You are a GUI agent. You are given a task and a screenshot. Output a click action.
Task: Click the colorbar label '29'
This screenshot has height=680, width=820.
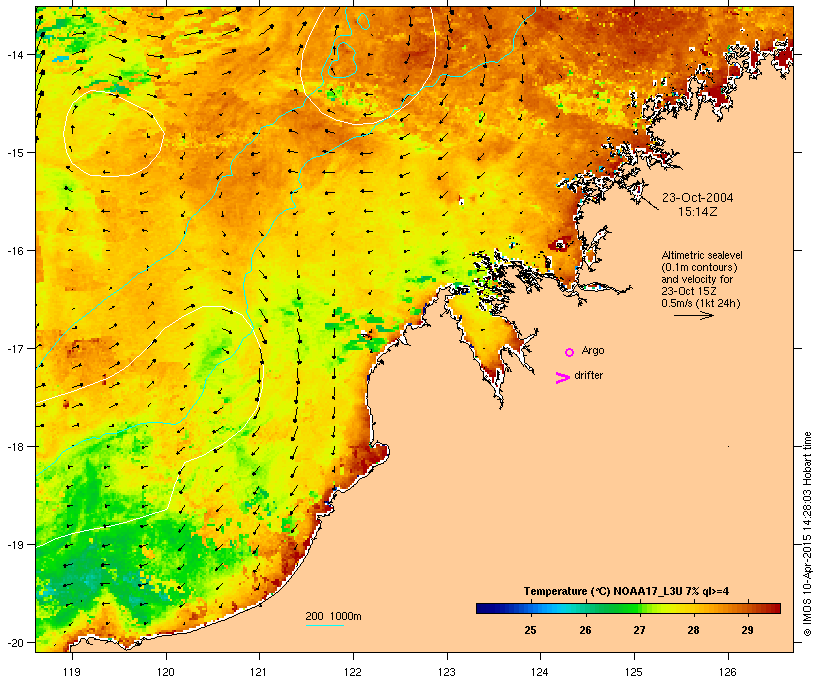[747, 630]
